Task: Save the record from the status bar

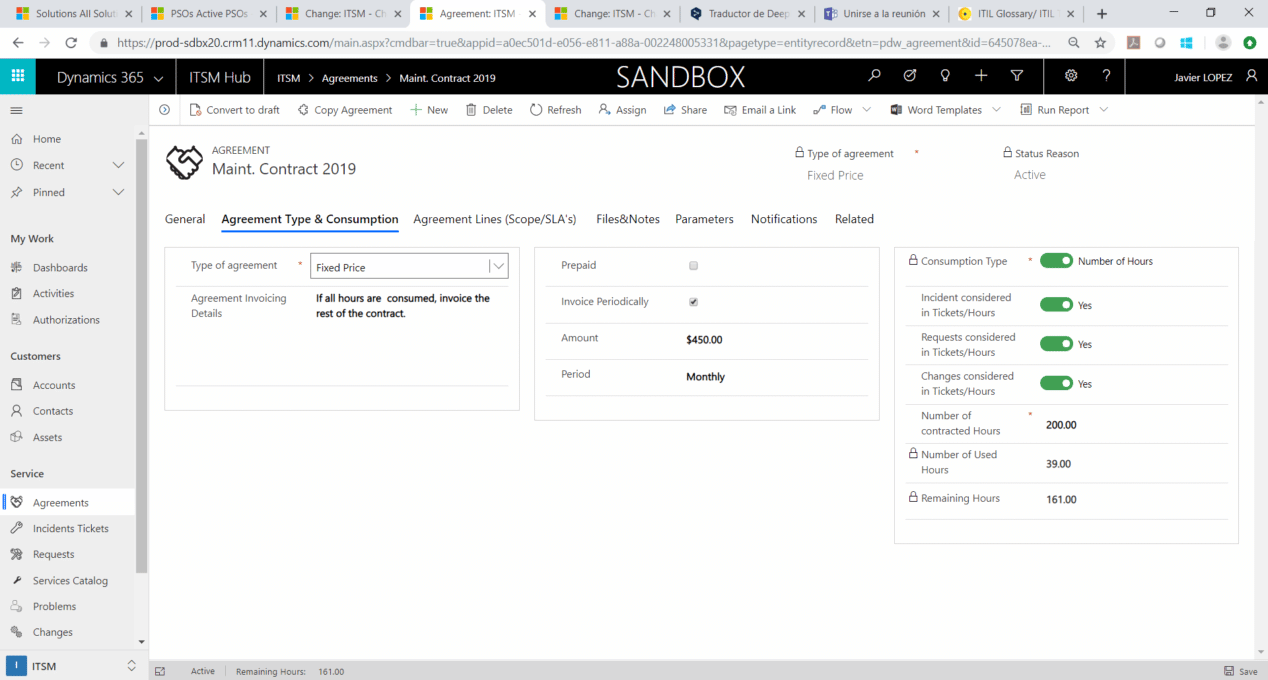Action: click(1241, 671)
